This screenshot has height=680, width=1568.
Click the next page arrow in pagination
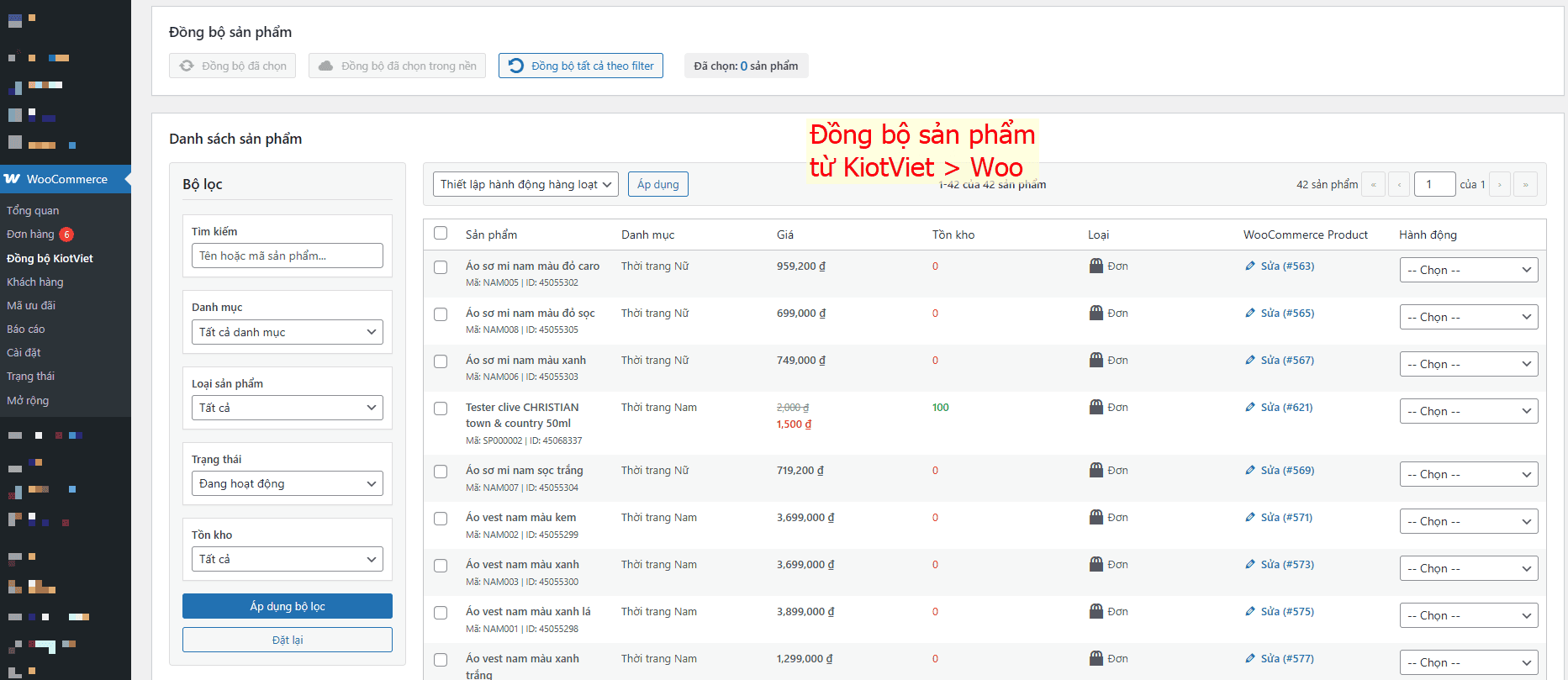tap(1499, 184)
